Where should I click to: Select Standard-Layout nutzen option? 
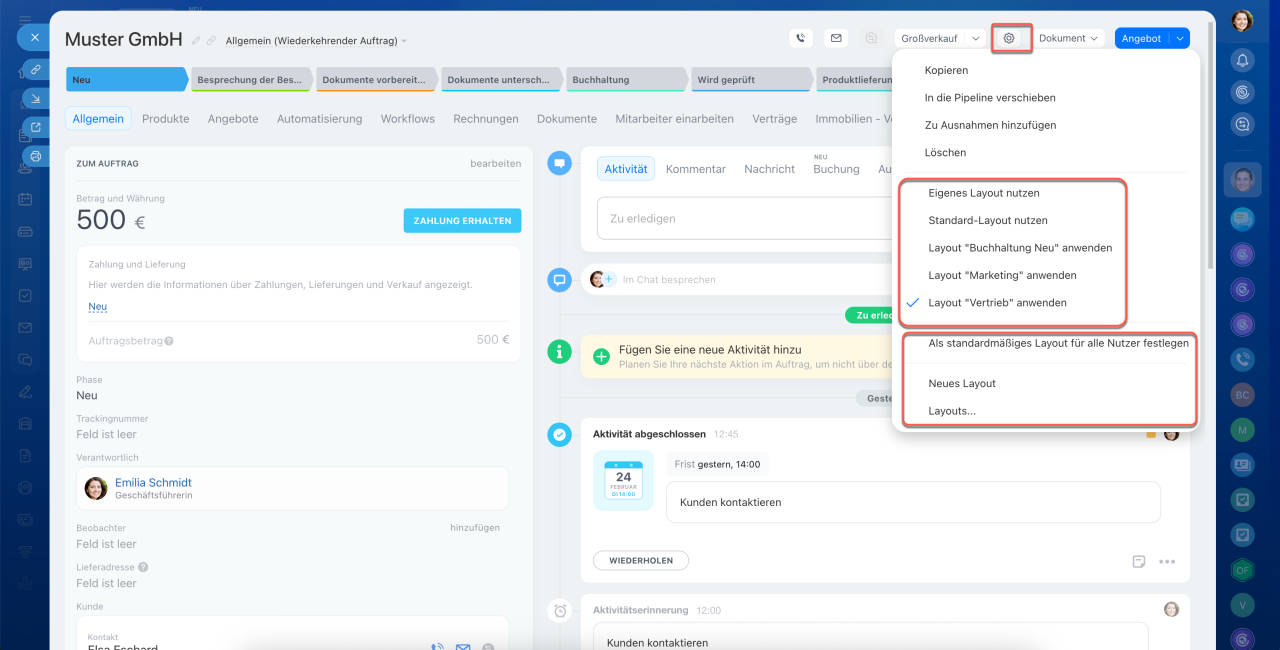[x=987, y=220]
